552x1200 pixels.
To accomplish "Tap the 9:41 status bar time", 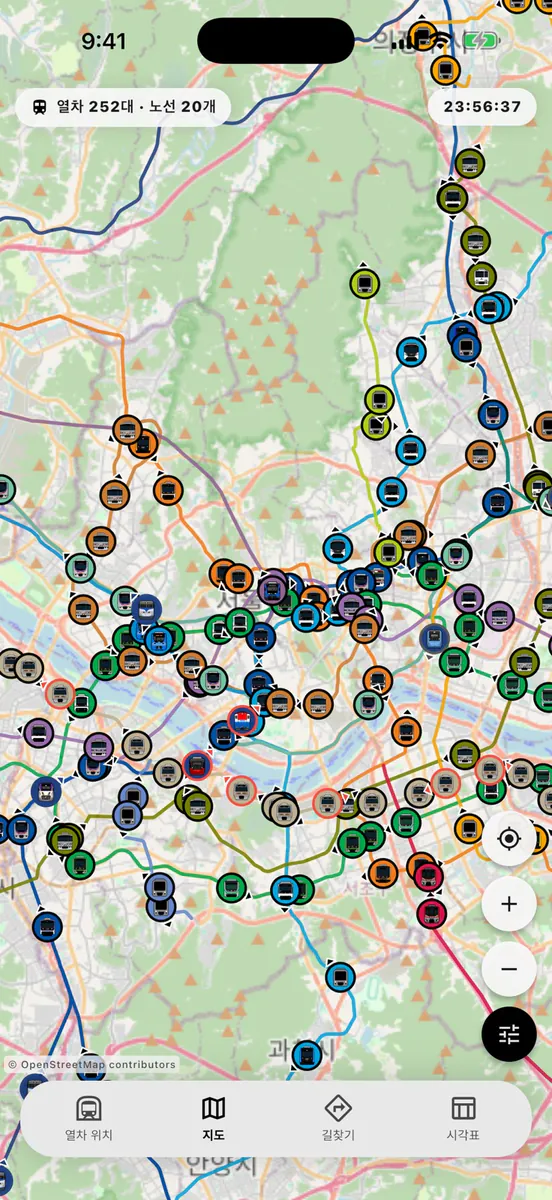I will [x=104, y=41].
